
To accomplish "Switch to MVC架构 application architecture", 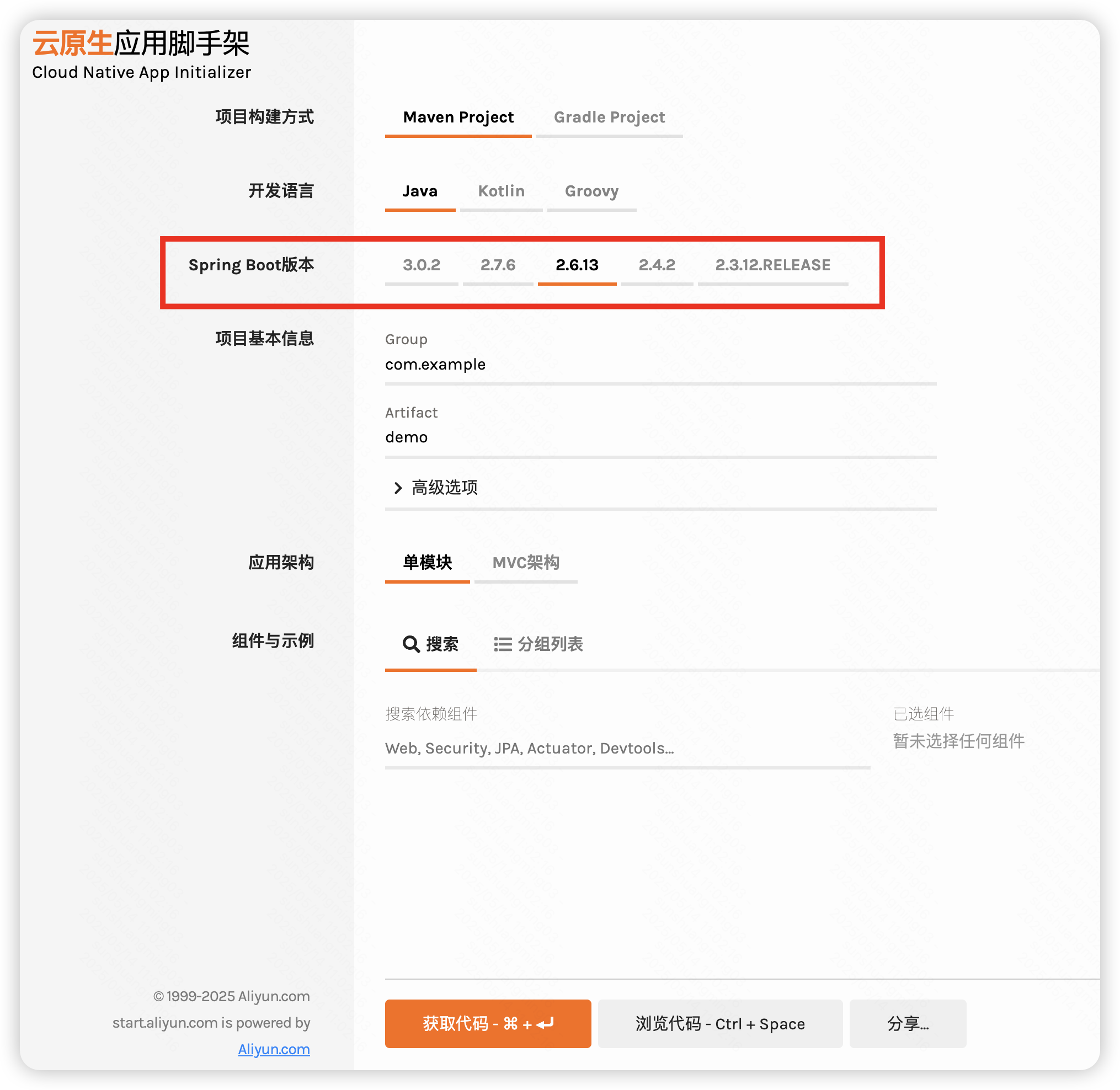I will 525,563.
